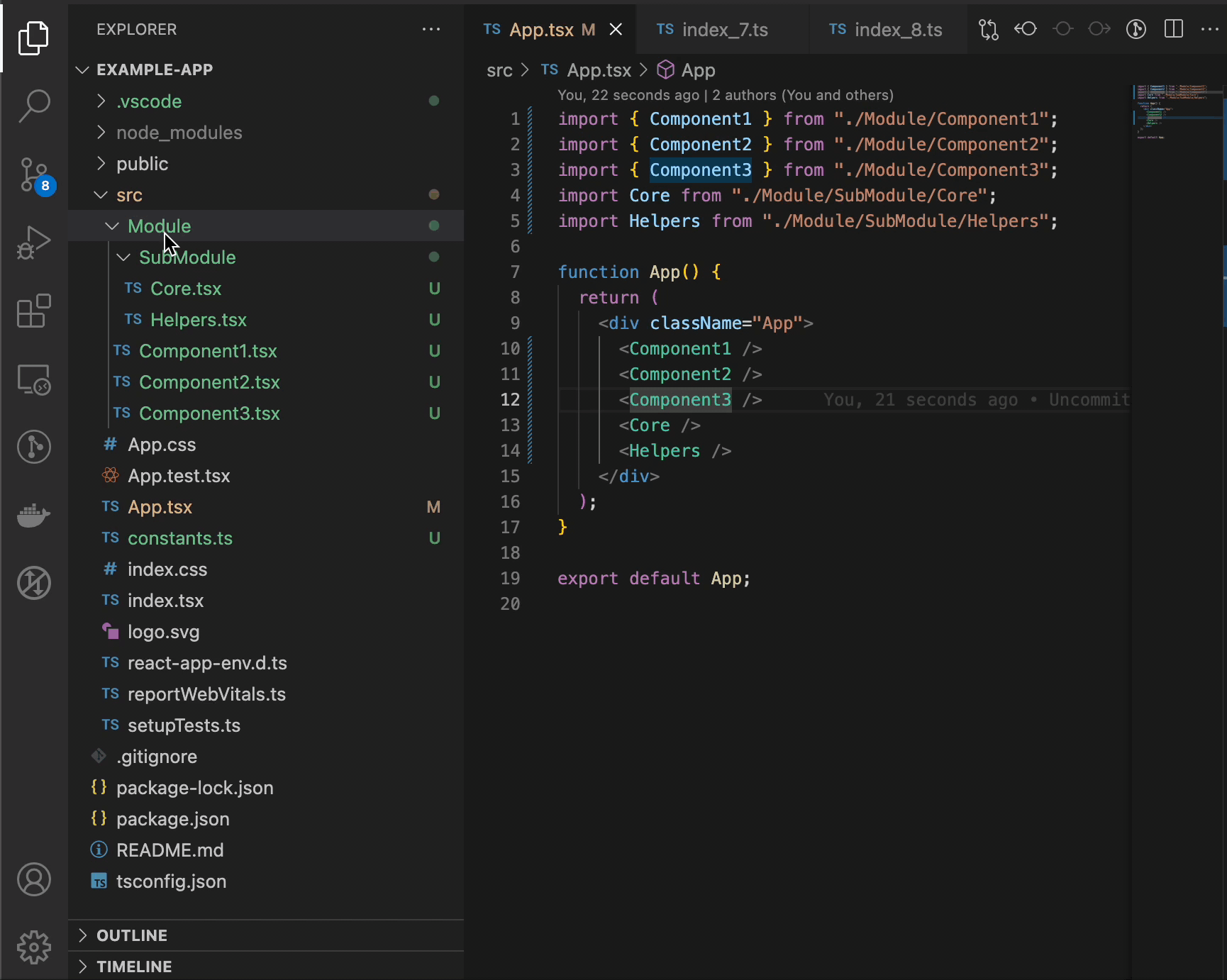Click the React icon of App.test.tsx
This screenshot has width=1227, height=980.
pyautogui.click(x=111, y=475)
